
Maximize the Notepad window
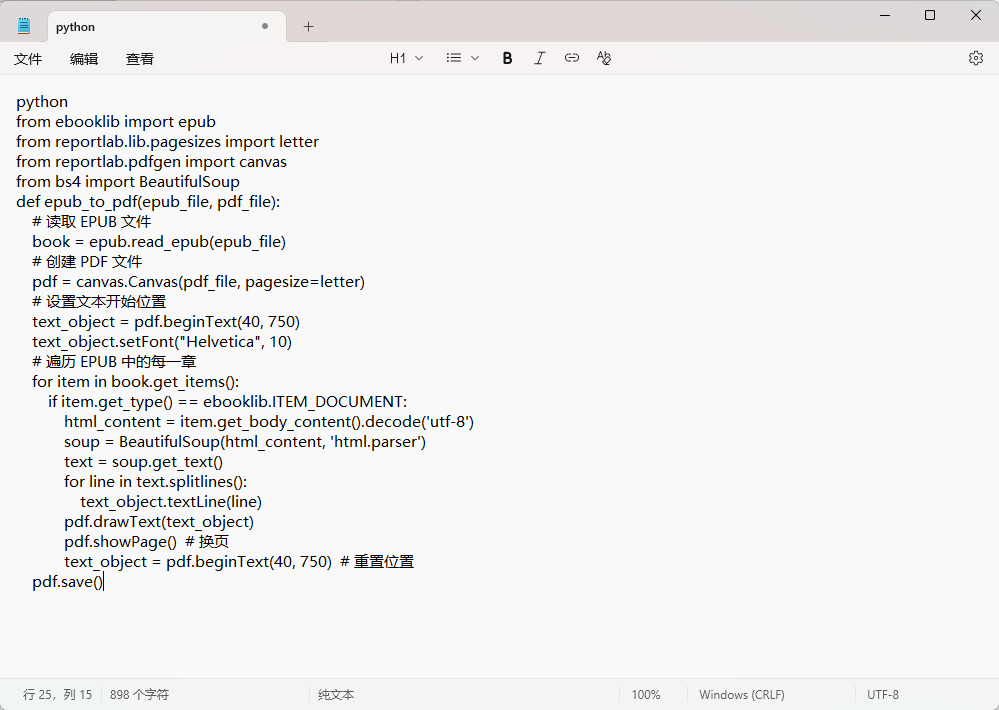[x=930, y=15]
